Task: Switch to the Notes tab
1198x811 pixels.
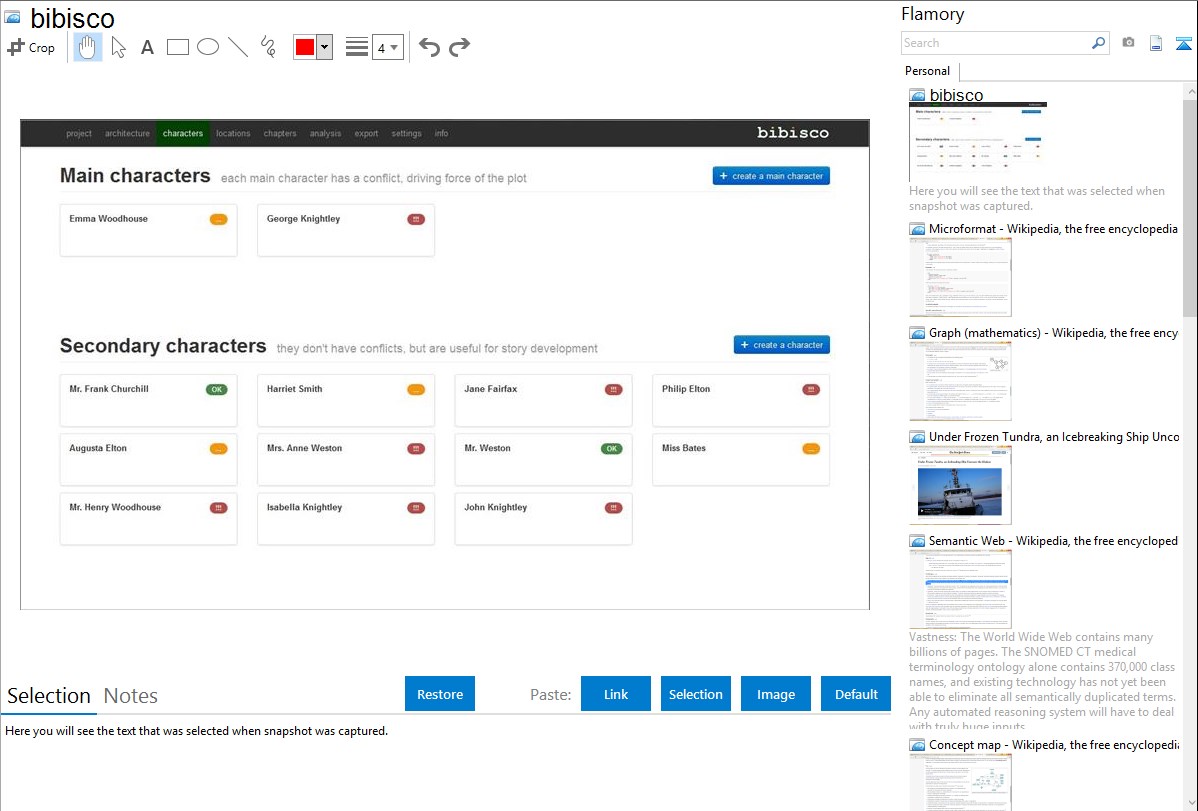Action: [131, 696]
